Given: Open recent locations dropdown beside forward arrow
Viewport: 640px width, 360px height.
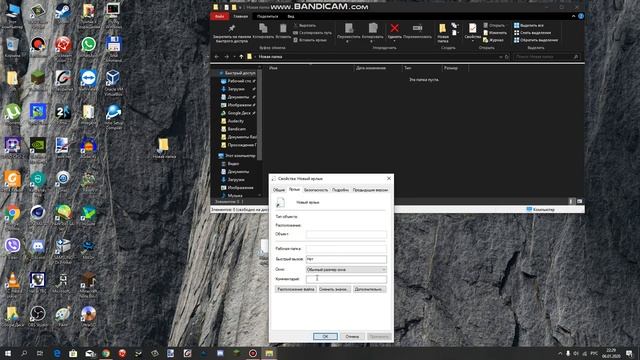Looking at the screenshot, I should [x=234, y=57].
